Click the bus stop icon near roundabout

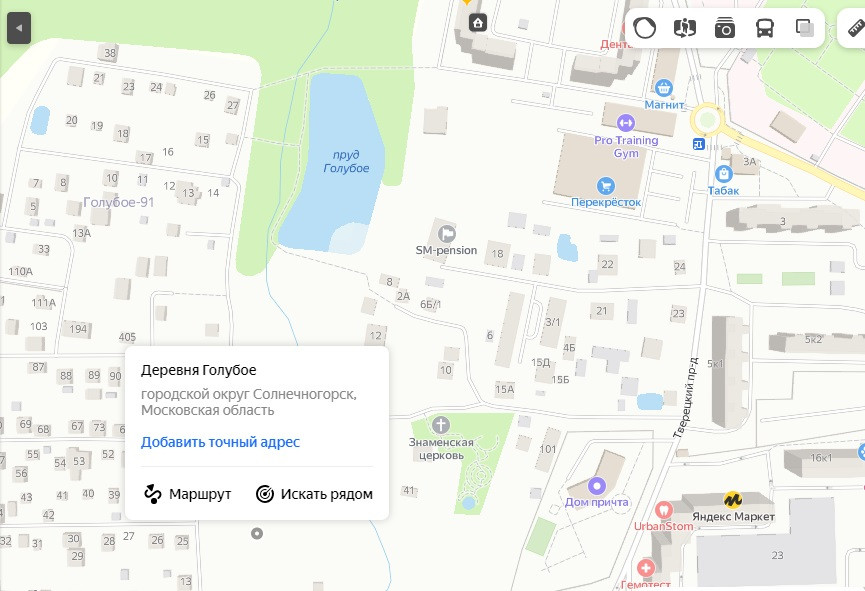click(699, 144)
